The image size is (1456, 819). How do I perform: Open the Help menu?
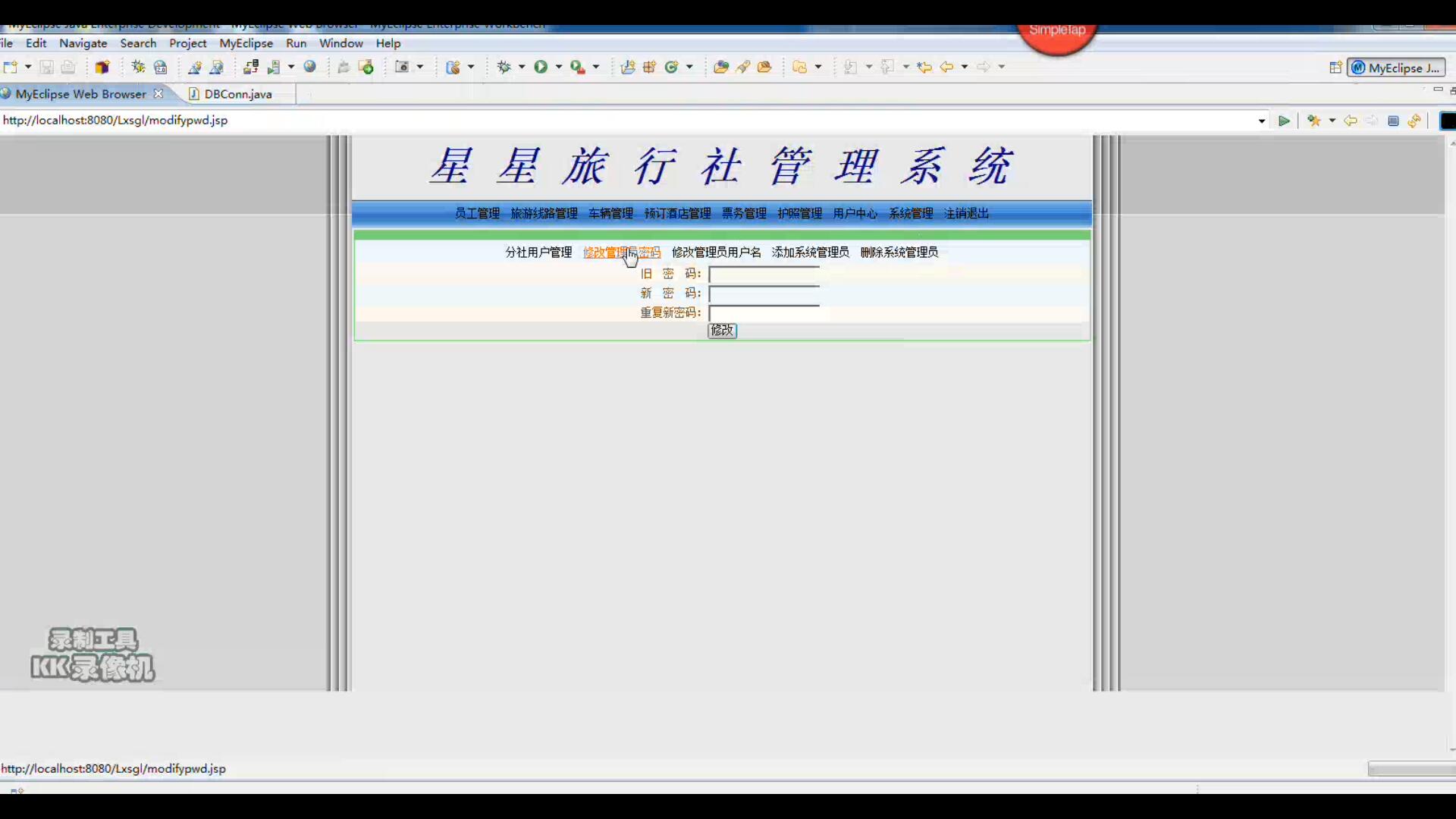[388, 43]
